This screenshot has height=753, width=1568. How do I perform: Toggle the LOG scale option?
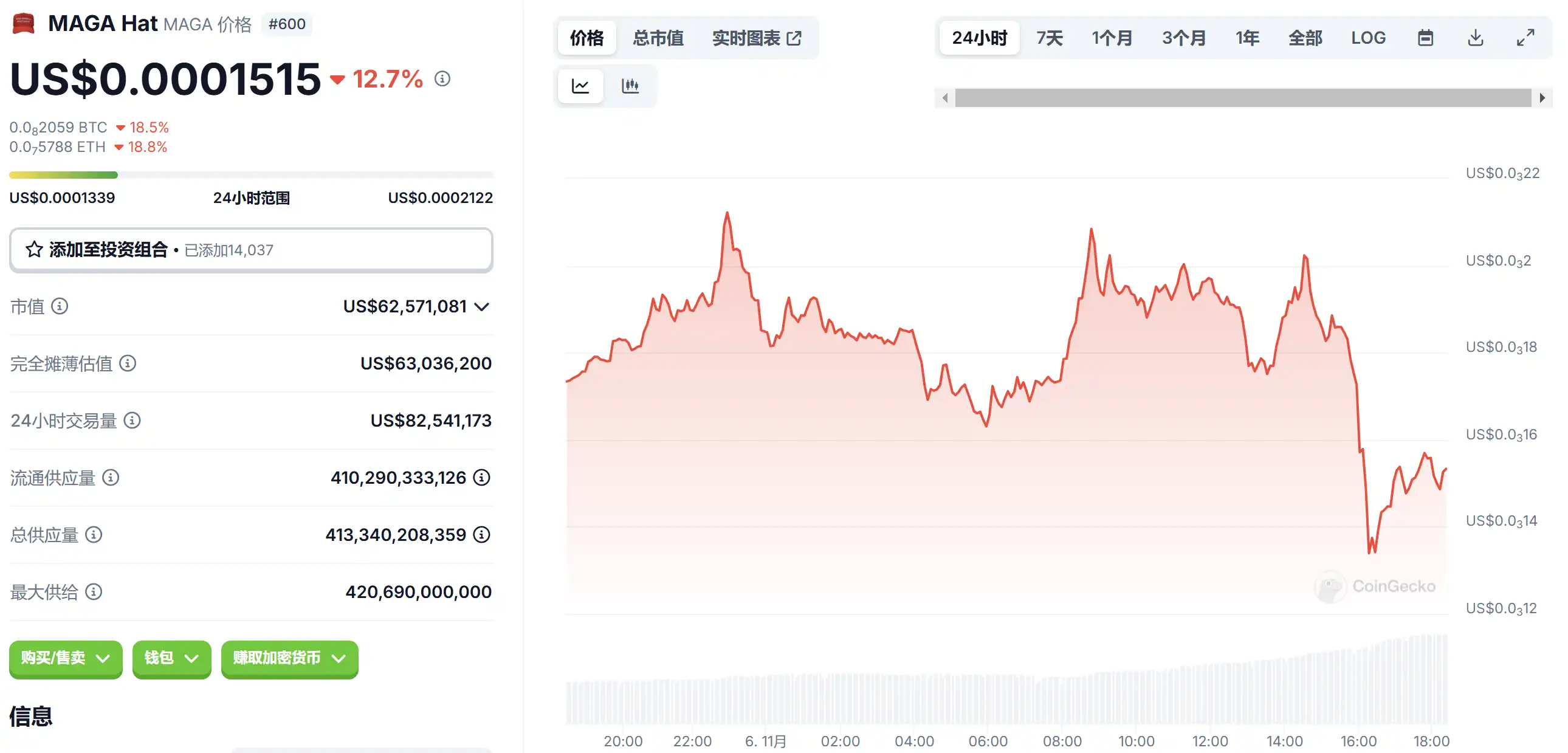coord(1367,38)
